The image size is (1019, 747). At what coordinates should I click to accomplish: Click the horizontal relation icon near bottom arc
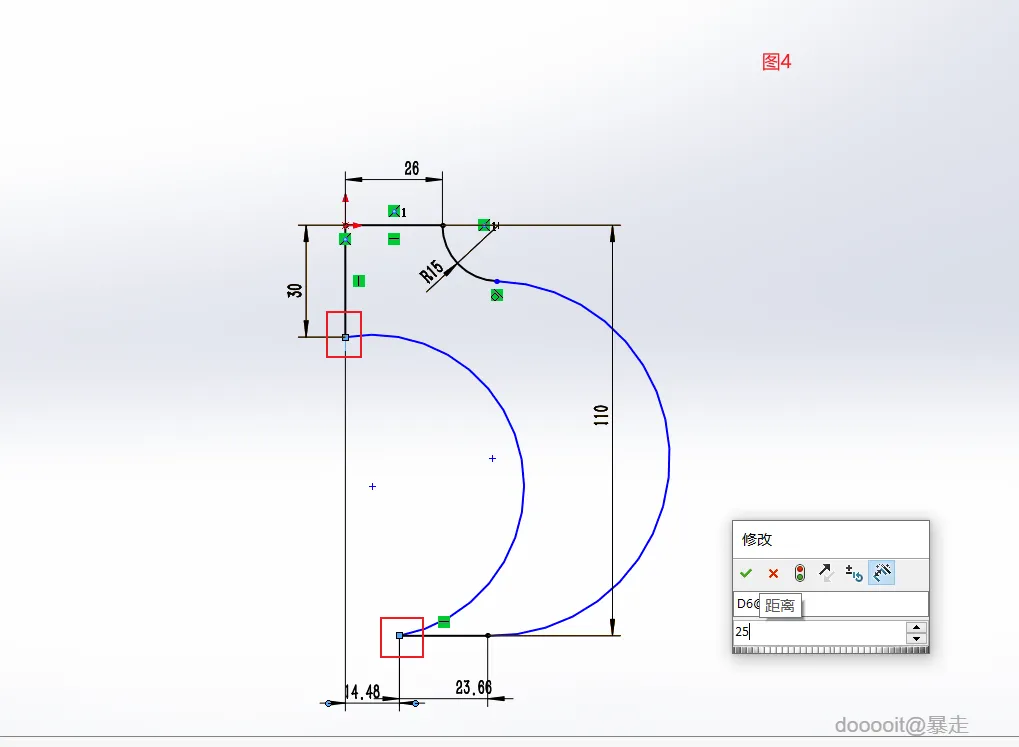click(x=444, y=622)
